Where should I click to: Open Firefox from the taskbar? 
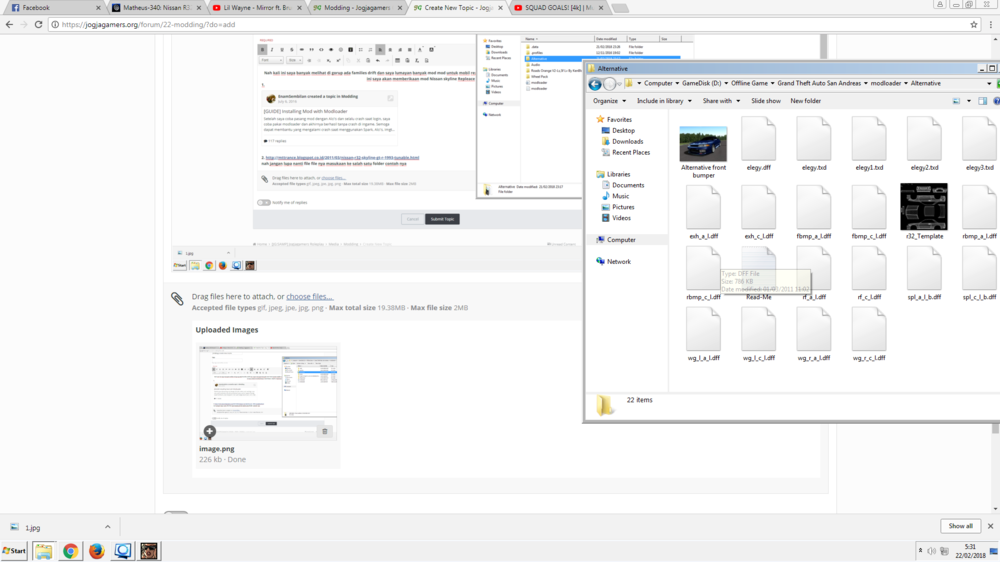point(96,551)
